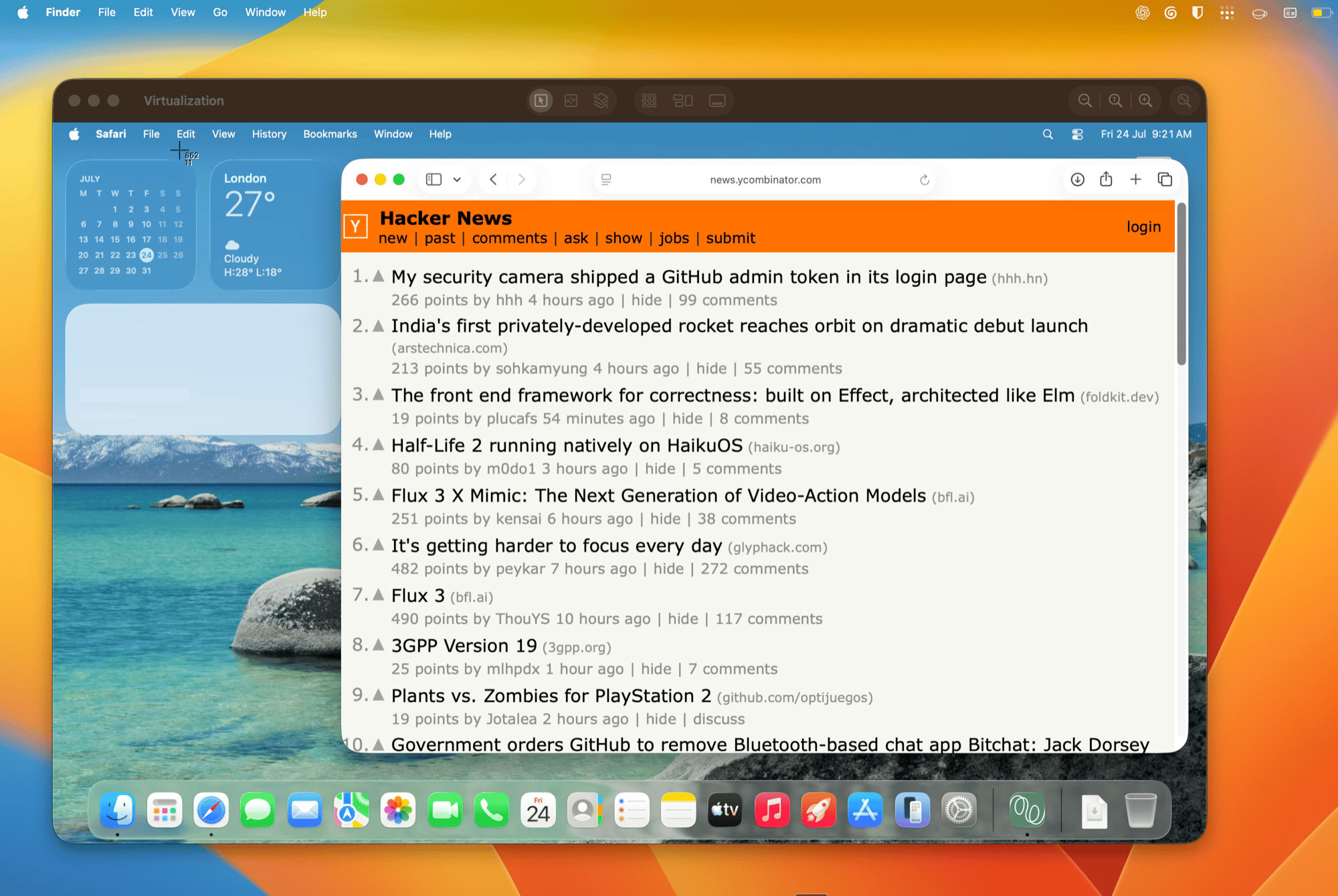Viewport: 1338px width, 896px height.
Task: Open the 'past' link in Hacker News
Action: pos(440,238)
